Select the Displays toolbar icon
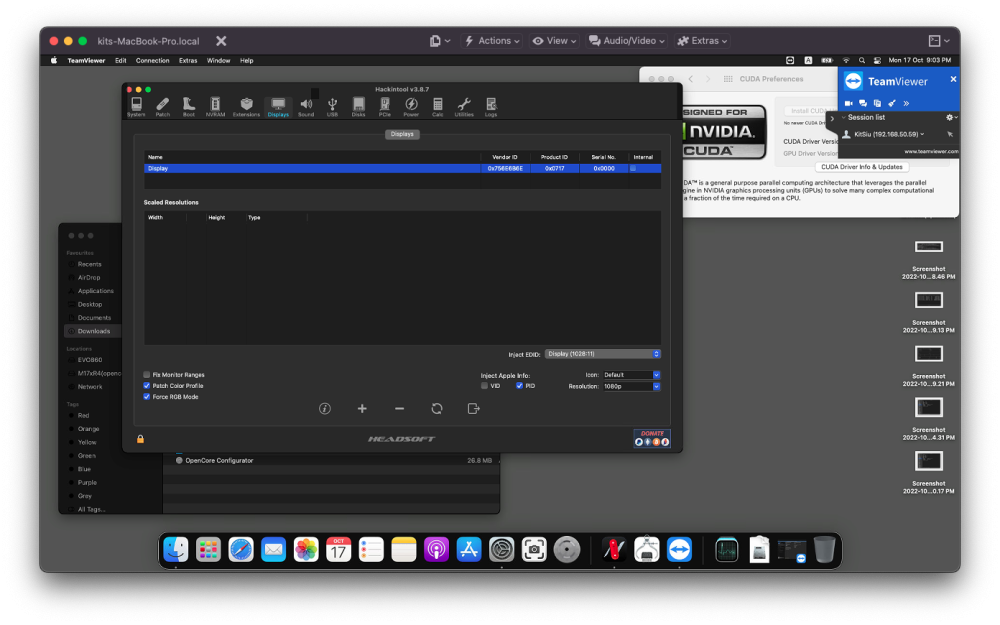This screenshot has height=625, width=1000. [x=278, y=107]
